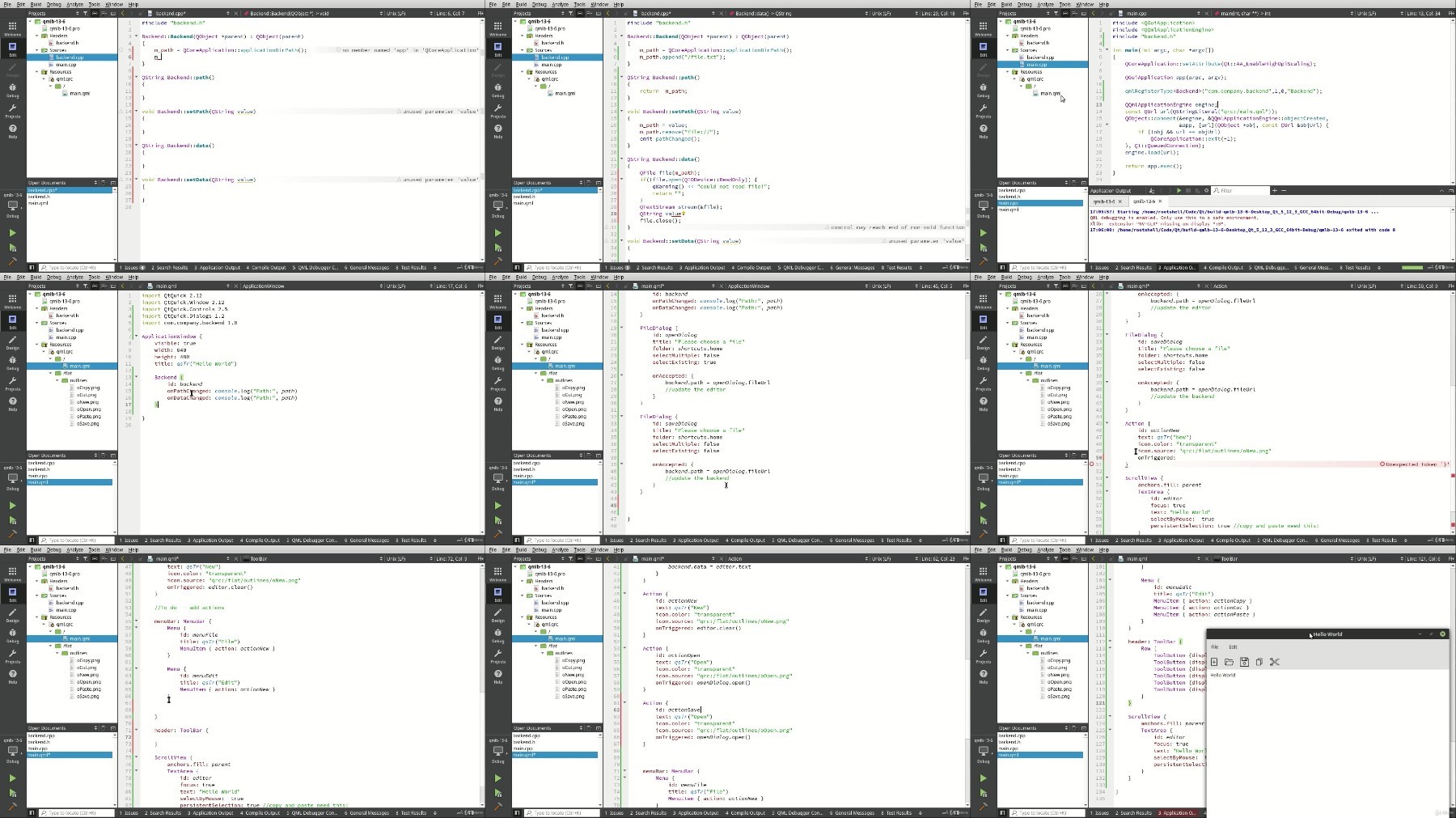Open the Analyze menu in the top-middle frame

[x=561, y=4]
